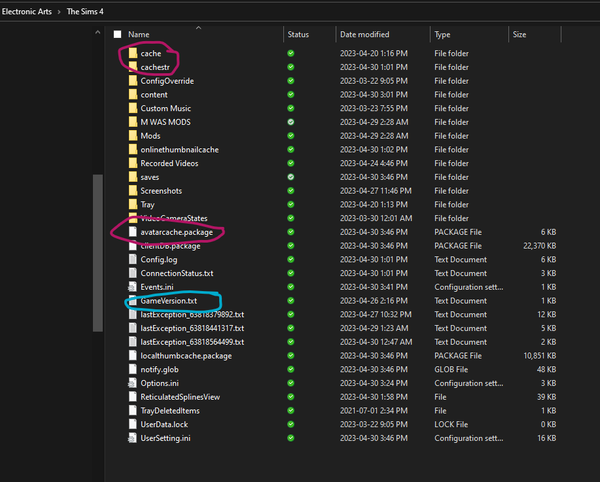Image resolution: width=600 pixels, height=482 pixels.
Task: Click the onlinethumbnailcache folder icon
Action: point(133,150)
